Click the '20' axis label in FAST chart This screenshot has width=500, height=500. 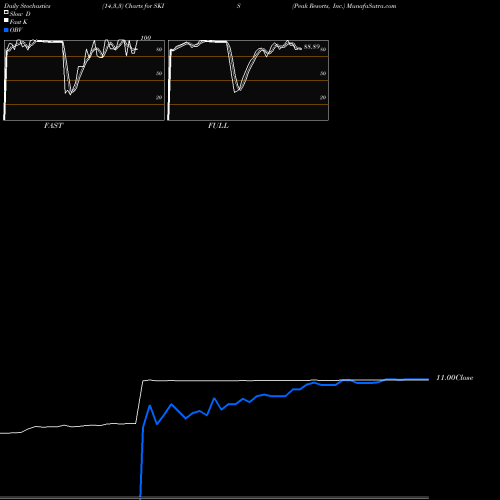[x=159, y=97]
